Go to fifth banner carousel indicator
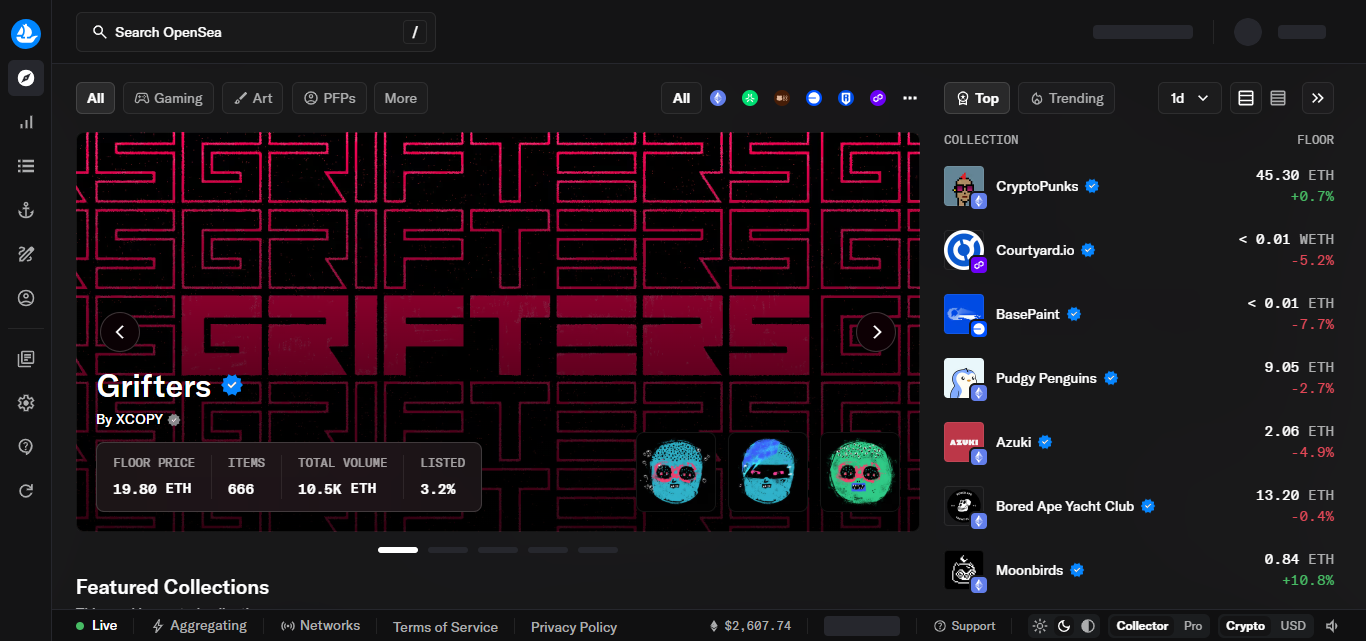This screenshot has height=641, width=1366. pyautogui.click(x=598, y=550)
